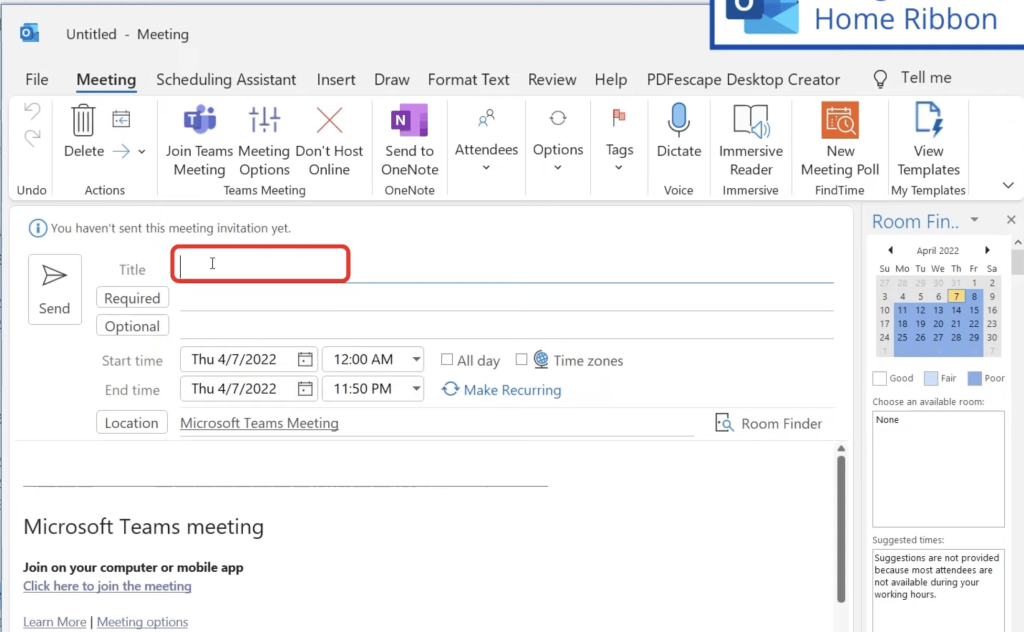The width and height of the screenshot is (1024, 632).
Task: Open Teams Meeting Options
Action: pyautogui.click(x=264, y=140)
